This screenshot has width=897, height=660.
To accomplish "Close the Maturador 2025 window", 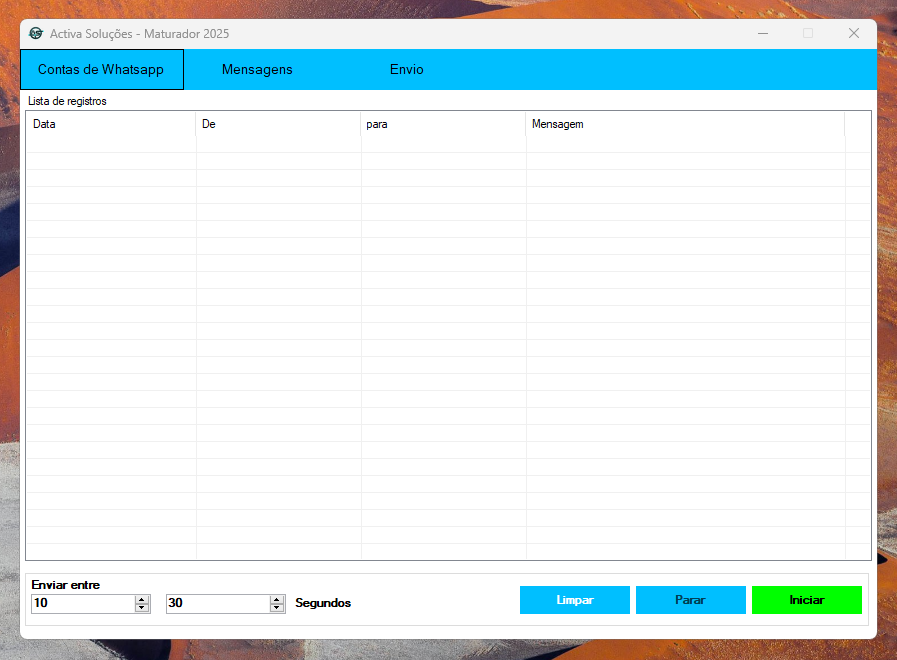I will pos(853,33).
